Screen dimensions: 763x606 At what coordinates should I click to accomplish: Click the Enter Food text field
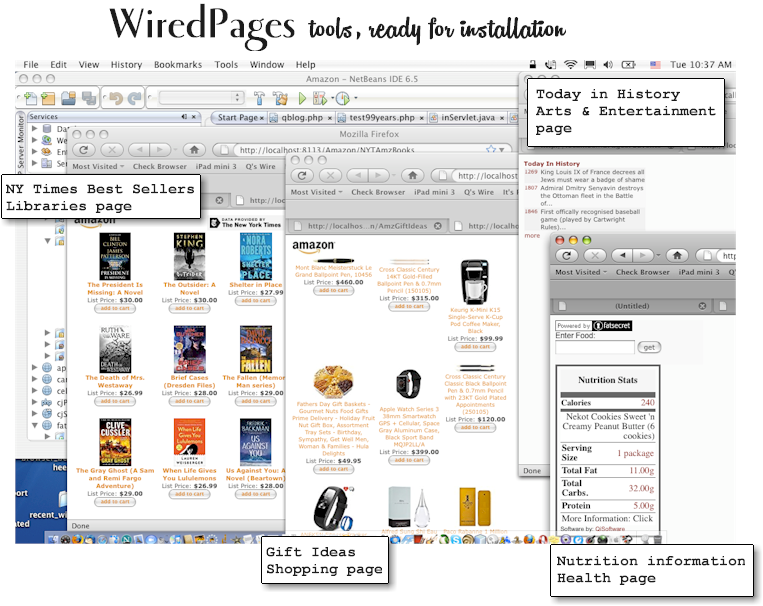point(595,348)
